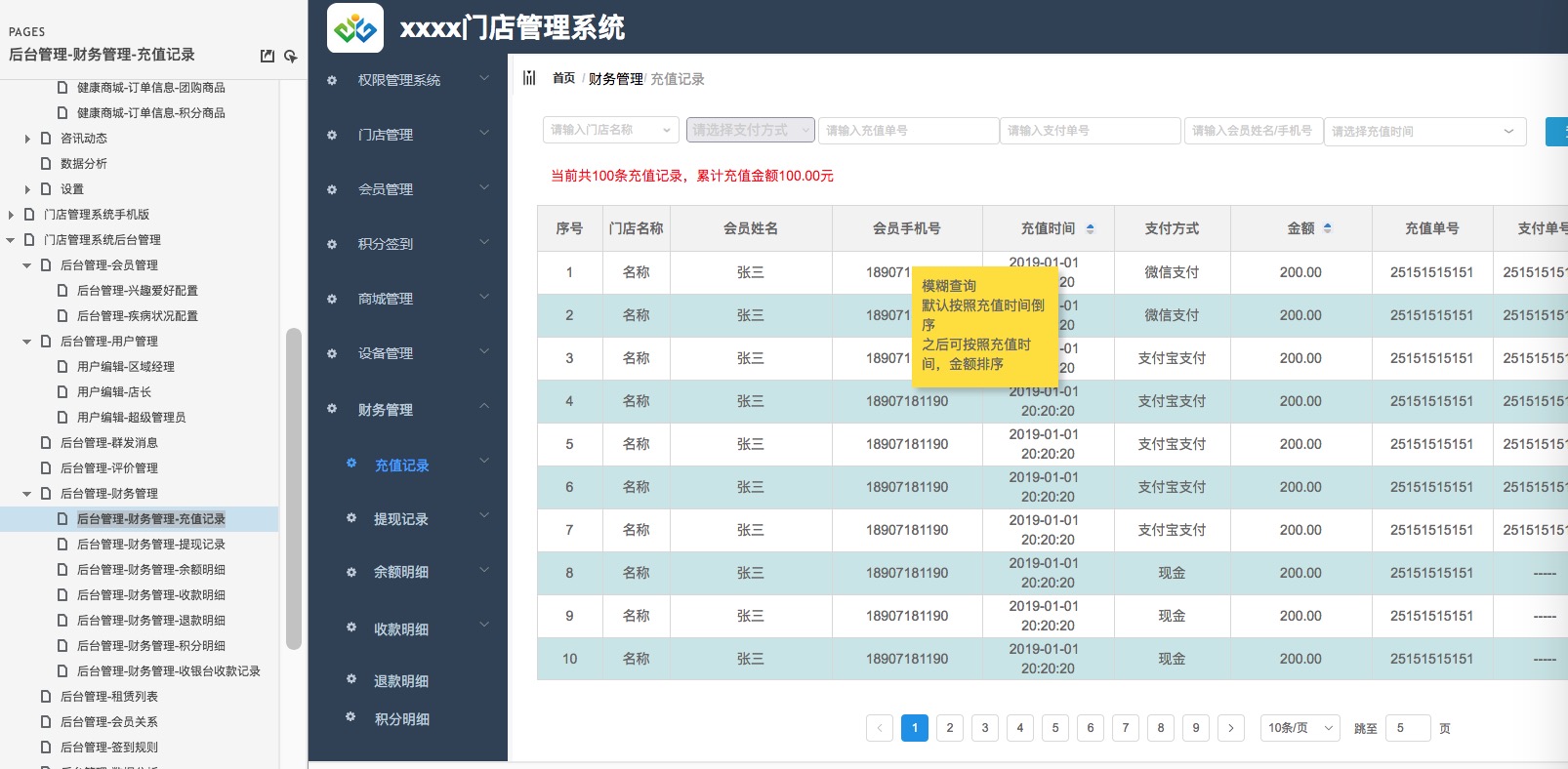Click gear icon next to 商城管理
The width and height of the screenshot is (1568, 769).
tap(332, 299)
